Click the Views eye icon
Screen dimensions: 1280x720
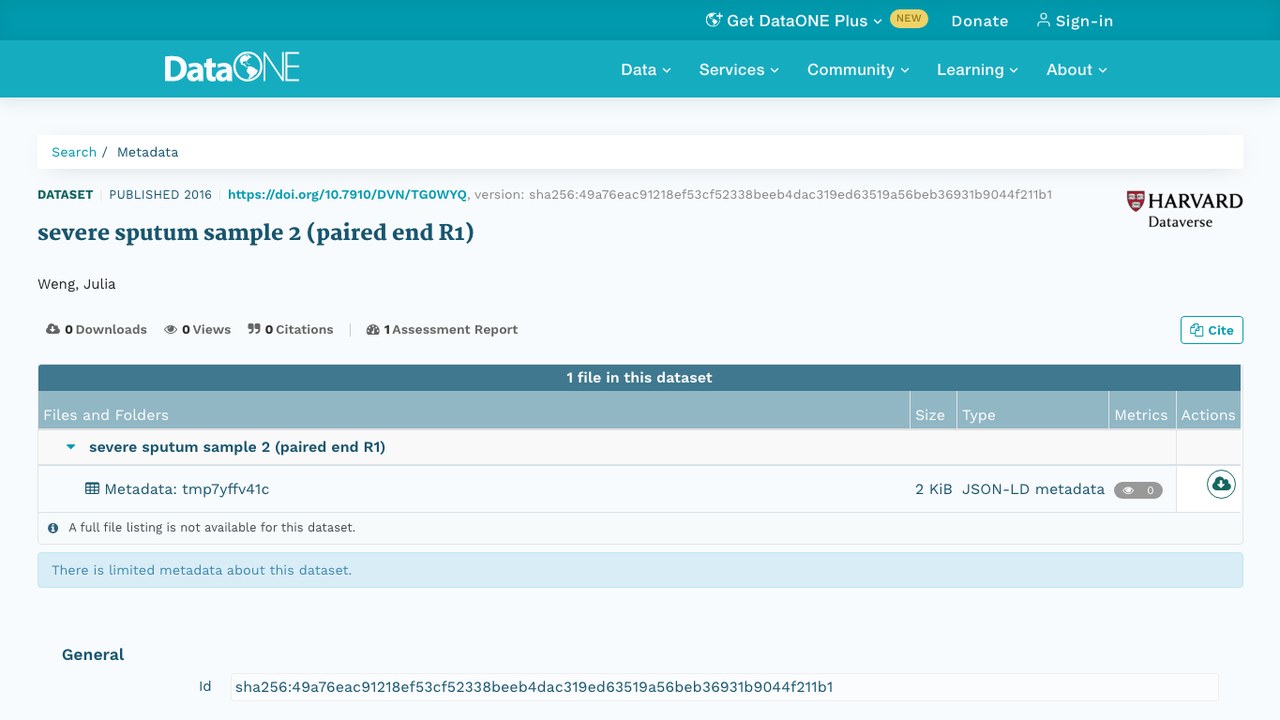click(171, 329)
